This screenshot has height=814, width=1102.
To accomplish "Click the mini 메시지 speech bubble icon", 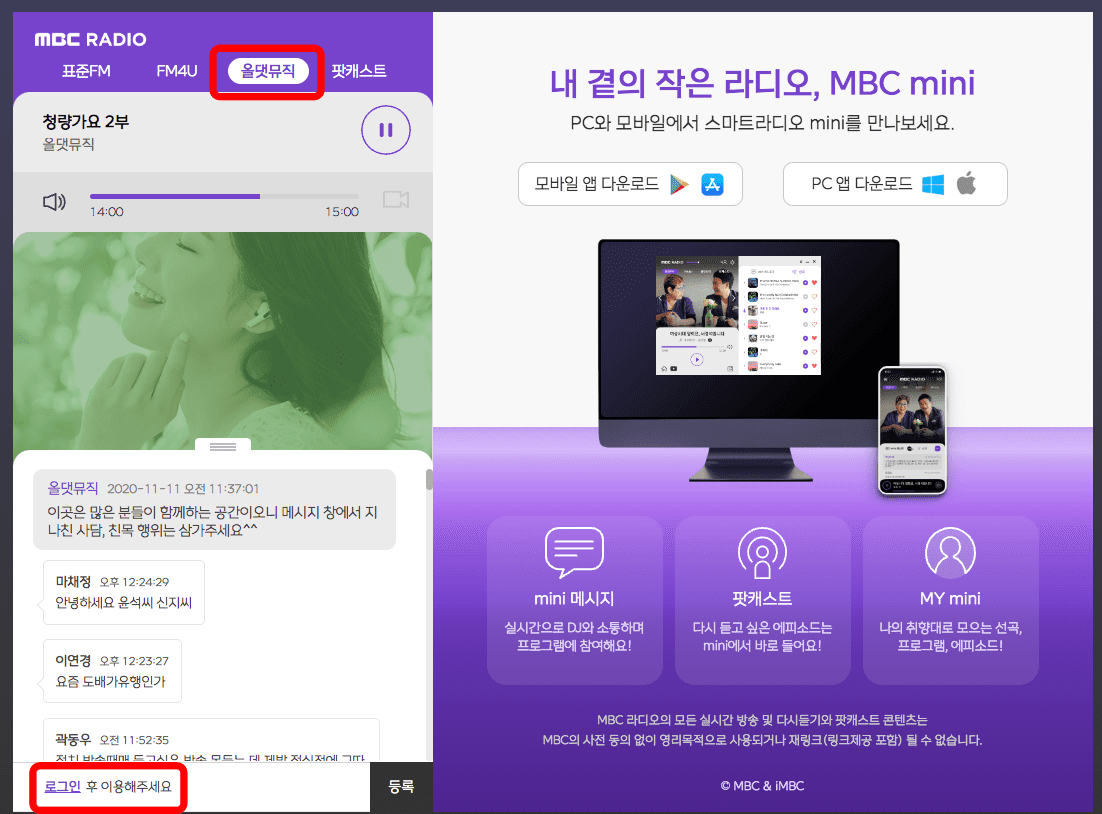I will point(574,553).
